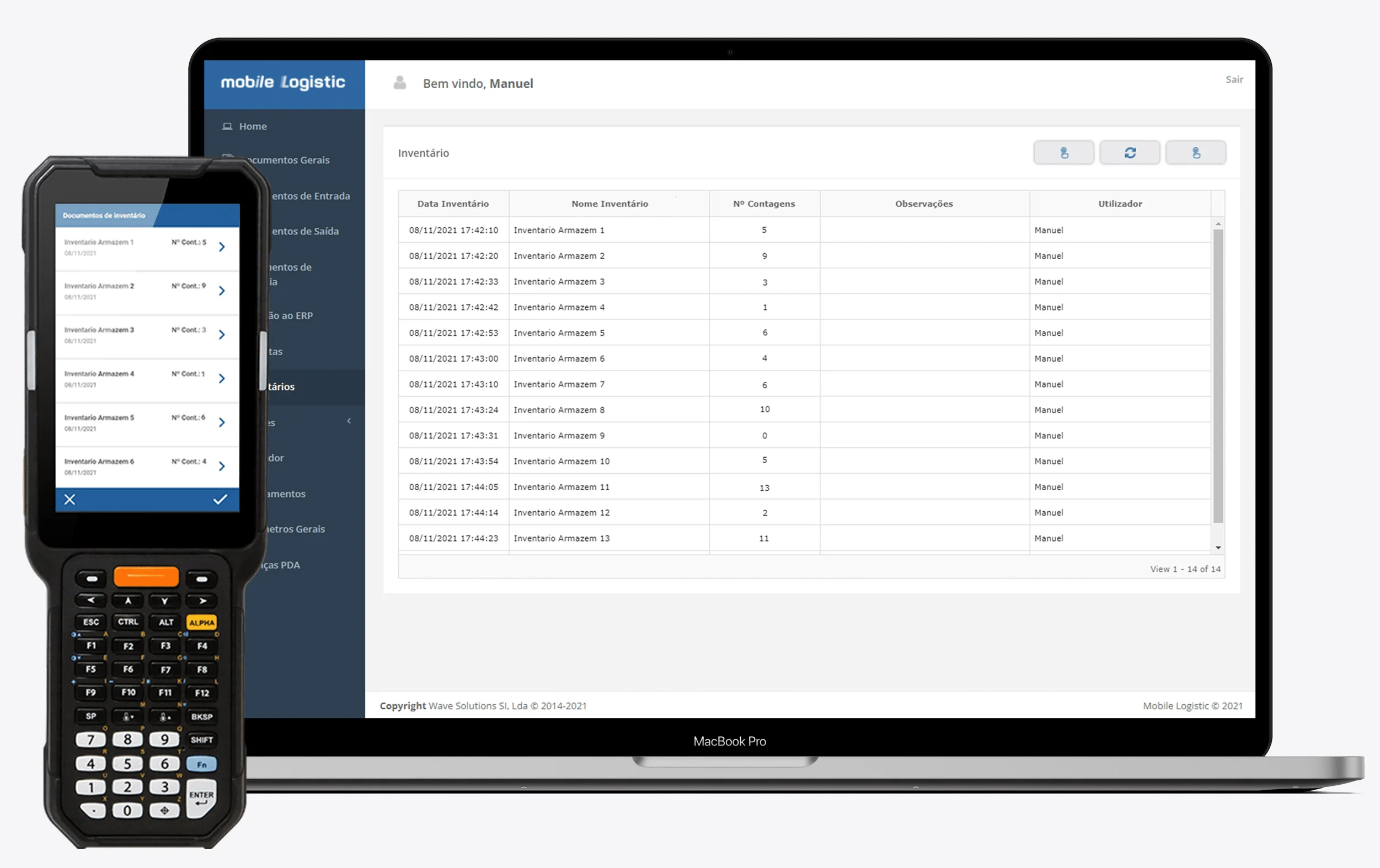Click the table vertical scrollbar thumb

[x=1218, y=376]
